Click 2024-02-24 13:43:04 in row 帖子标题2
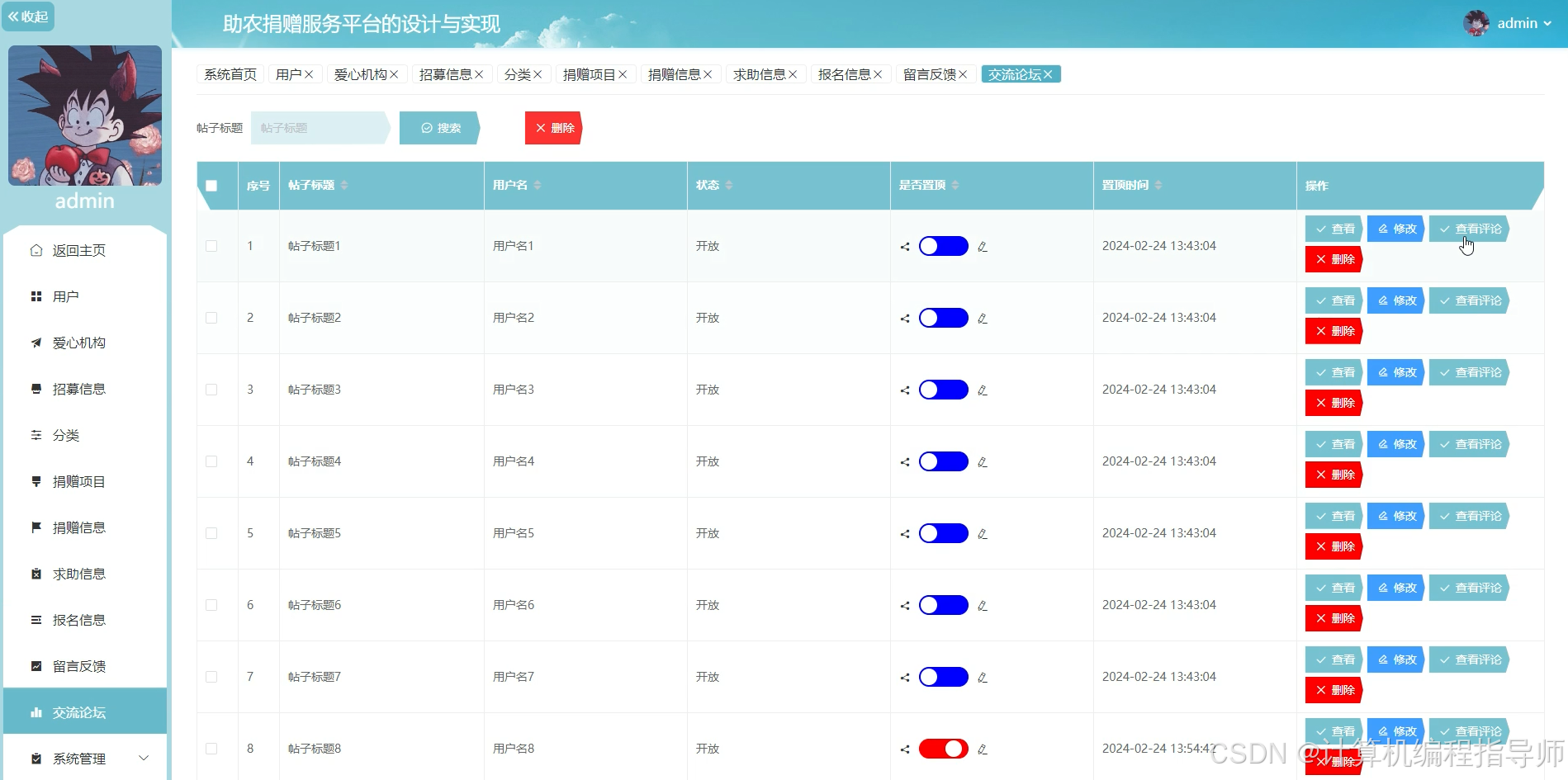This screenshot has height=780, width=1568. pos(1159,318)
